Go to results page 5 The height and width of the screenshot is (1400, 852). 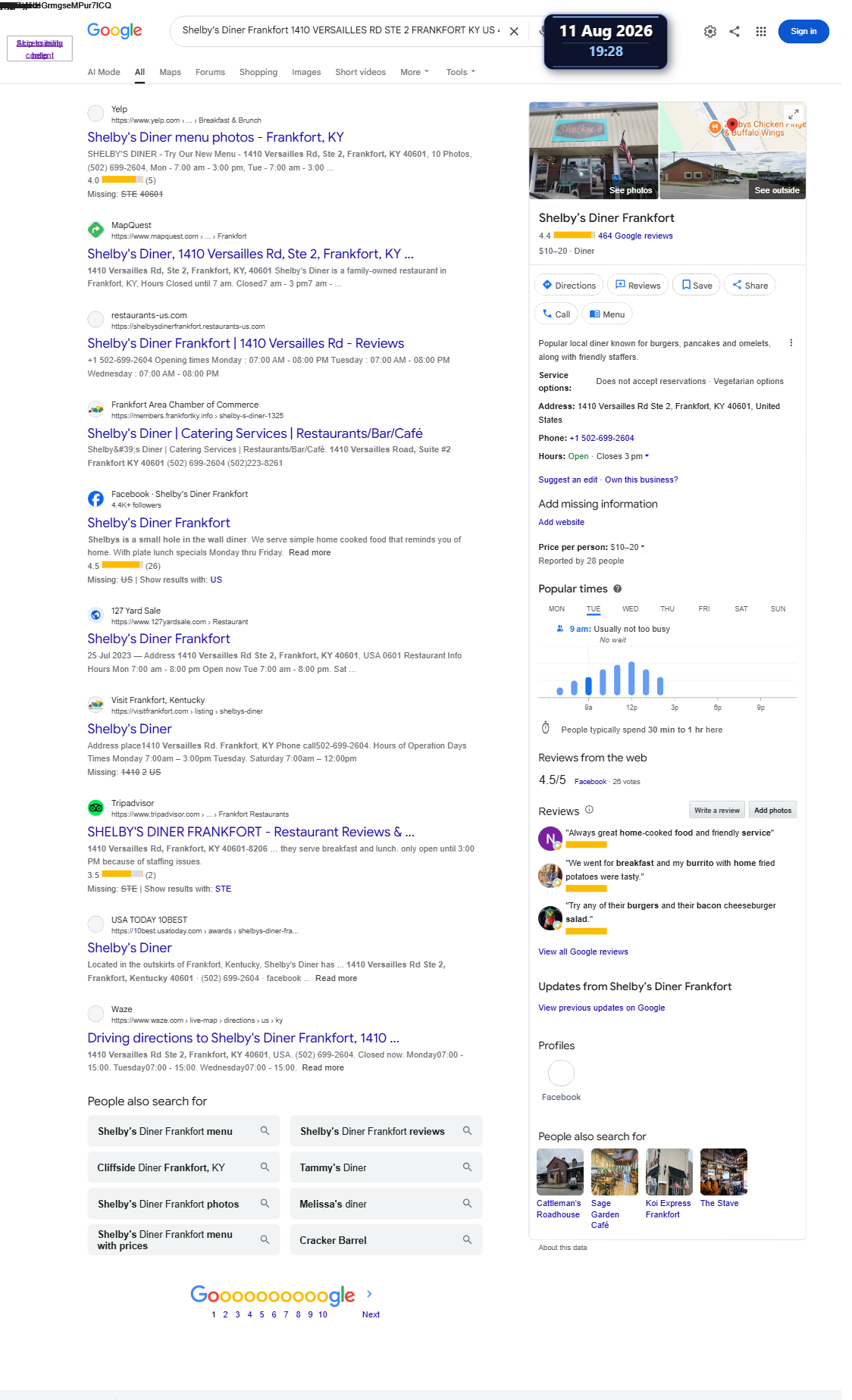[x=262, y=1314]
